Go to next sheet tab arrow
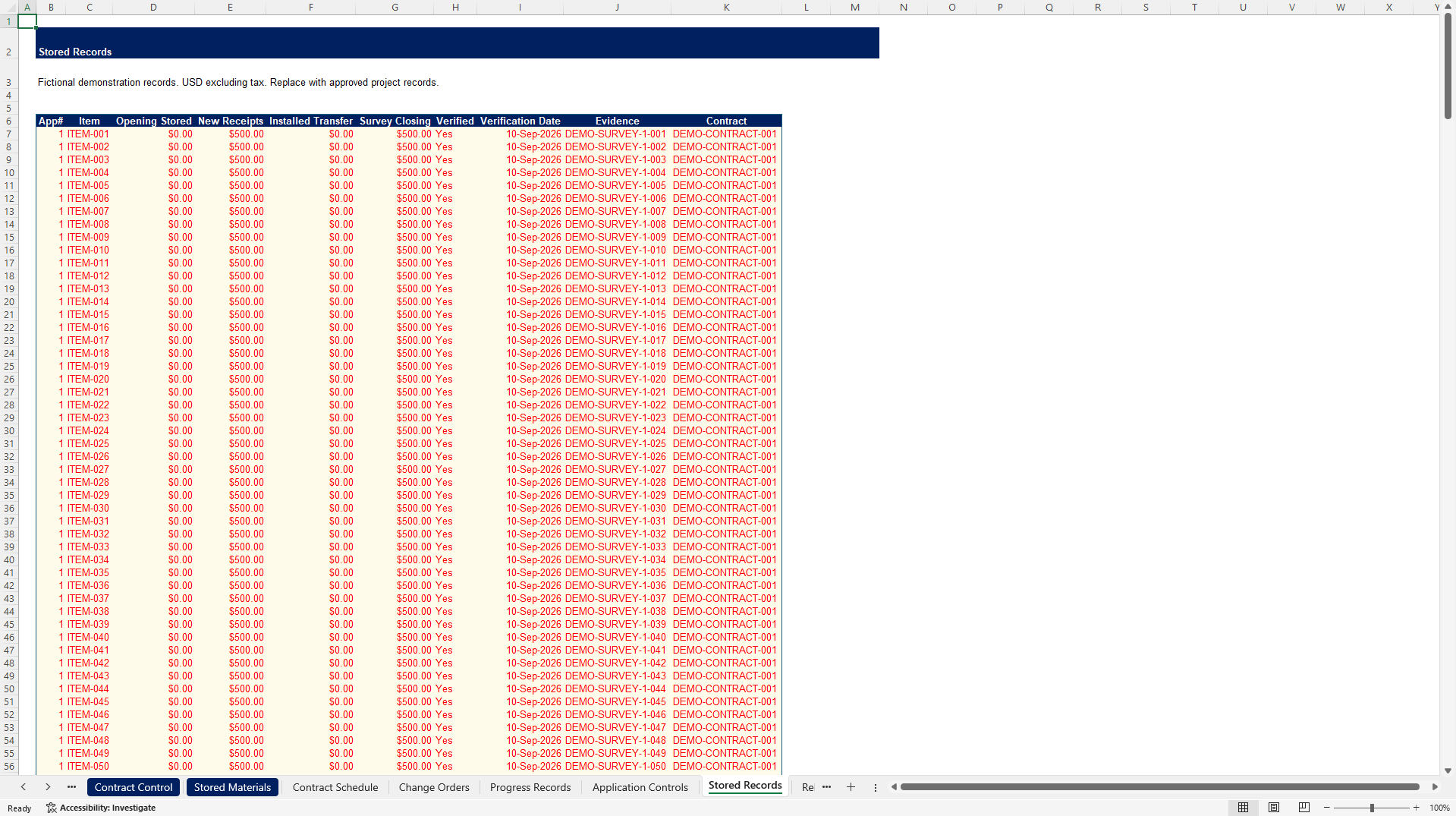 click(x=48, y=787)
